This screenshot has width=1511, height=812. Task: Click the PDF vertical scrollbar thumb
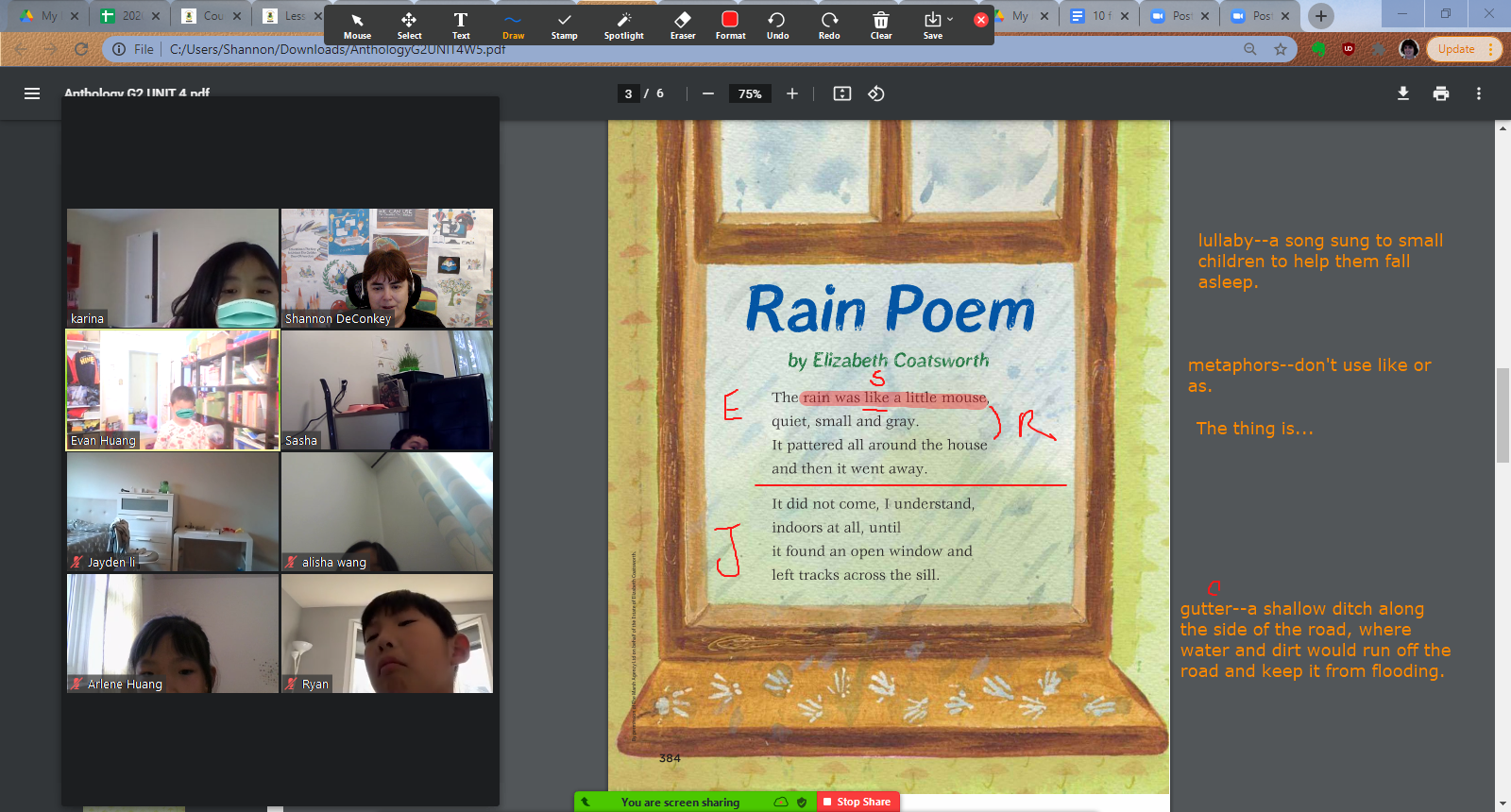(1503, 415)
